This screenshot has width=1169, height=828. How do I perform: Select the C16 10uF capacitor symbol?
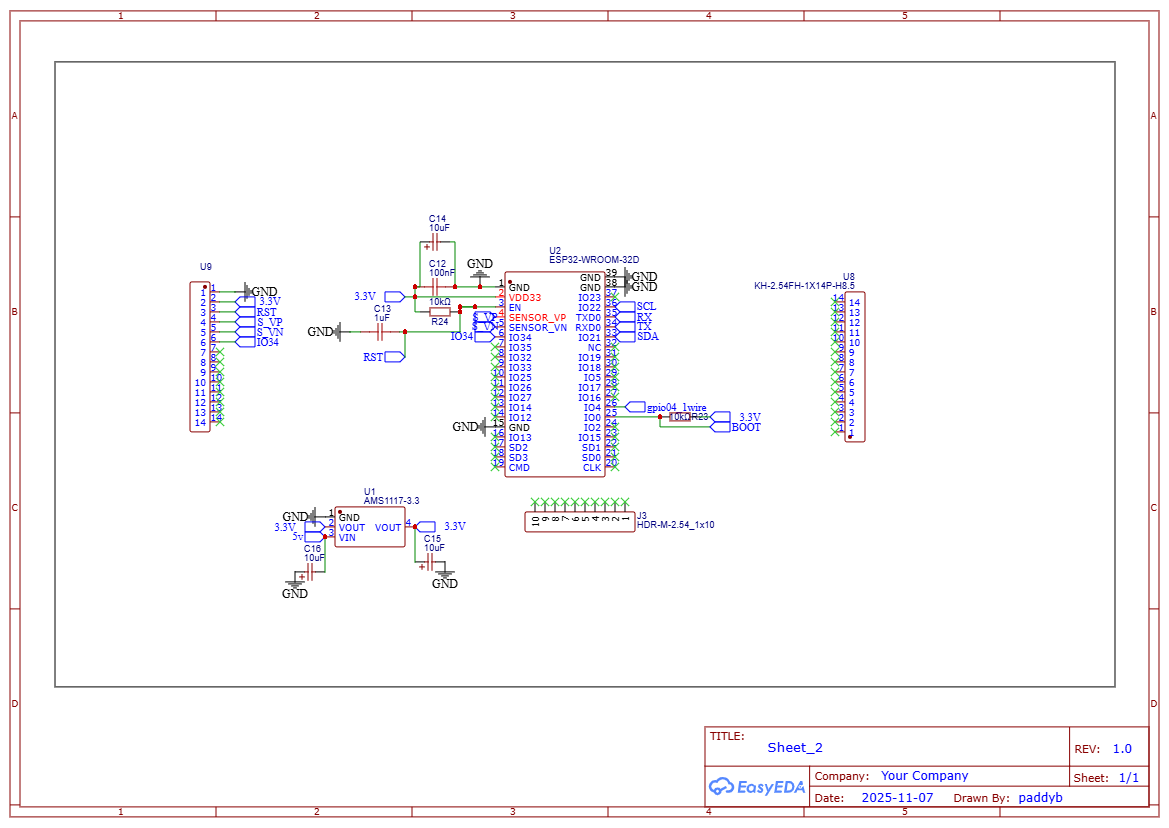[x=311, y=571]
